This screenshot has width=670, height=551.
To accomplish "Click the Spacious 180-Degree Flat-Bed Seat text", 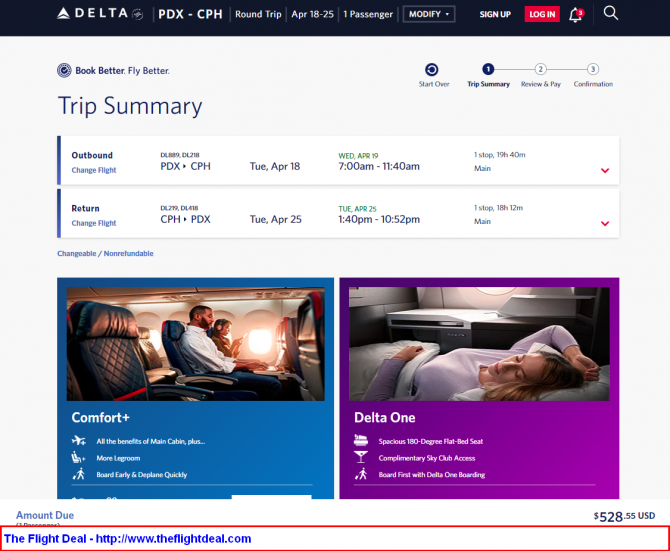I will click(x=431, y=441).
